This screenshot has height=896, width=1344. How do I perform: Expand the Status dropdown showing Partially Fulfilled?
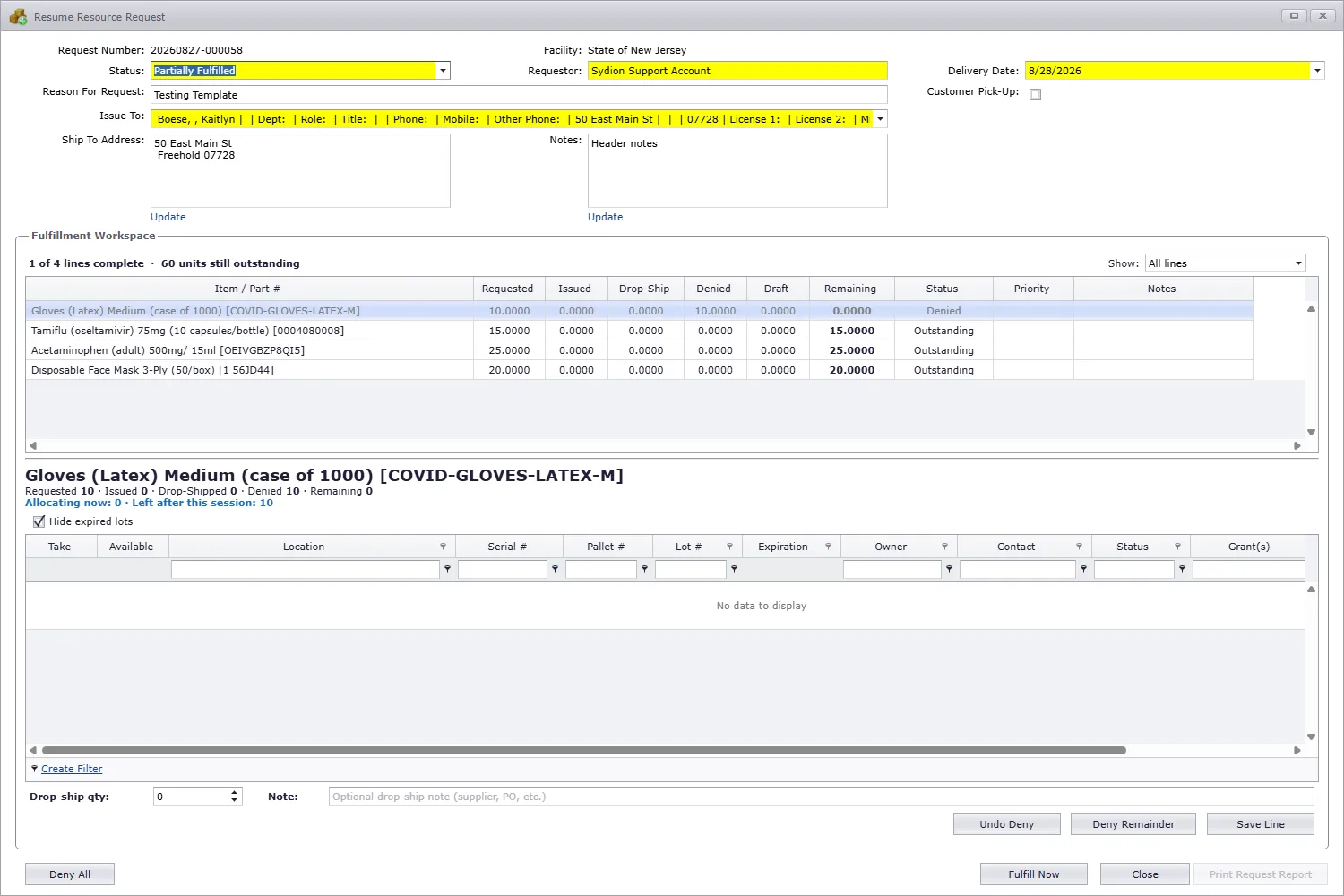click(x=443, y=71)
